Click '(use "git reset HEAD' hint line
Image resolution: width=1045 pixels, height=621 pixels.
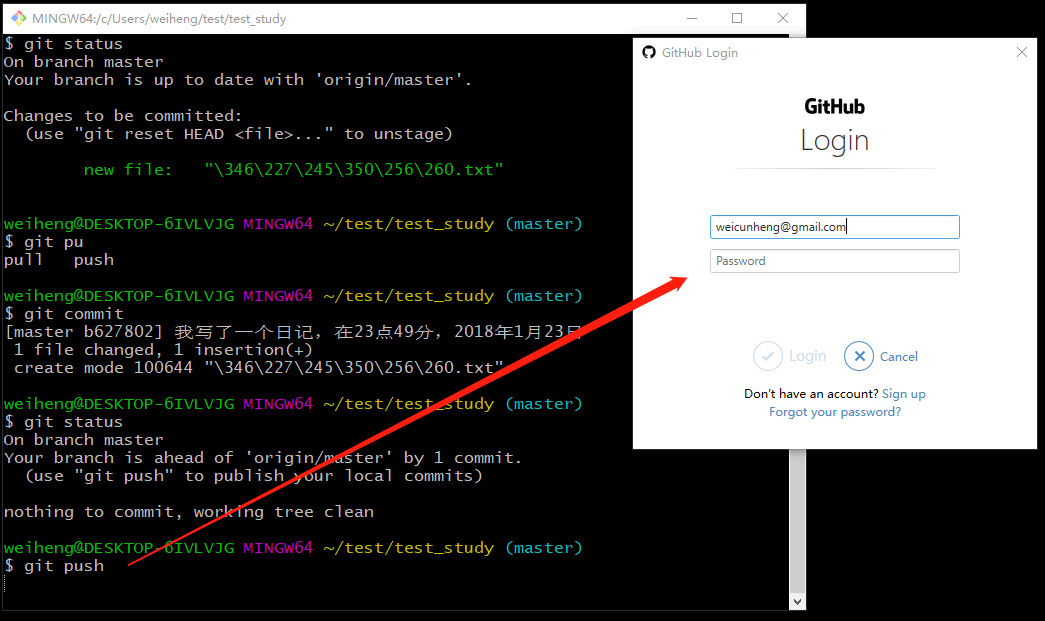point(239,134)
